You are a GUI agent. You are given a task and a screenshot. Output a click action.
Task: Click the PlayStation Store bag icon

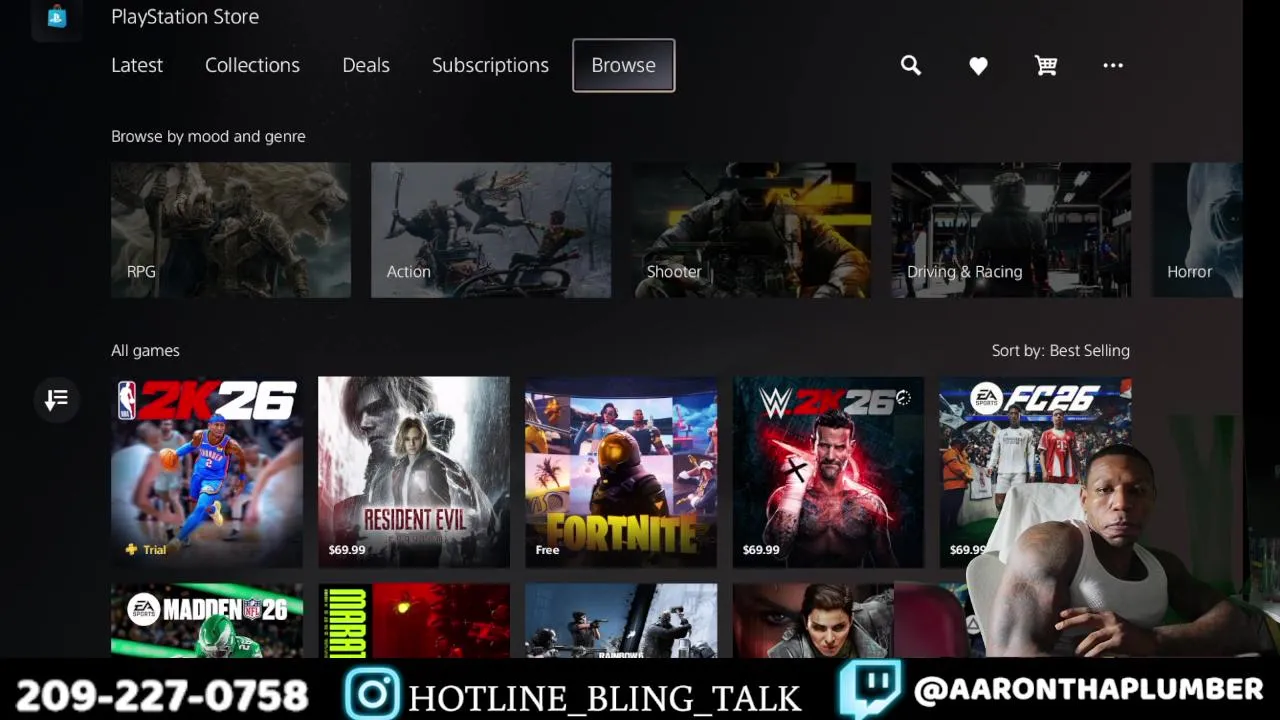pyautogui.click(x=57, y=16)
